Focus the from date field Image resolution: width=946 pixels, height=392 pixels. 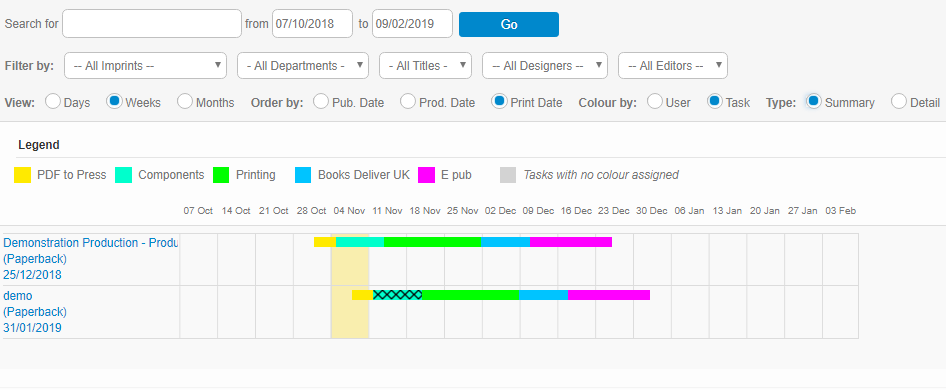point(312,24)
